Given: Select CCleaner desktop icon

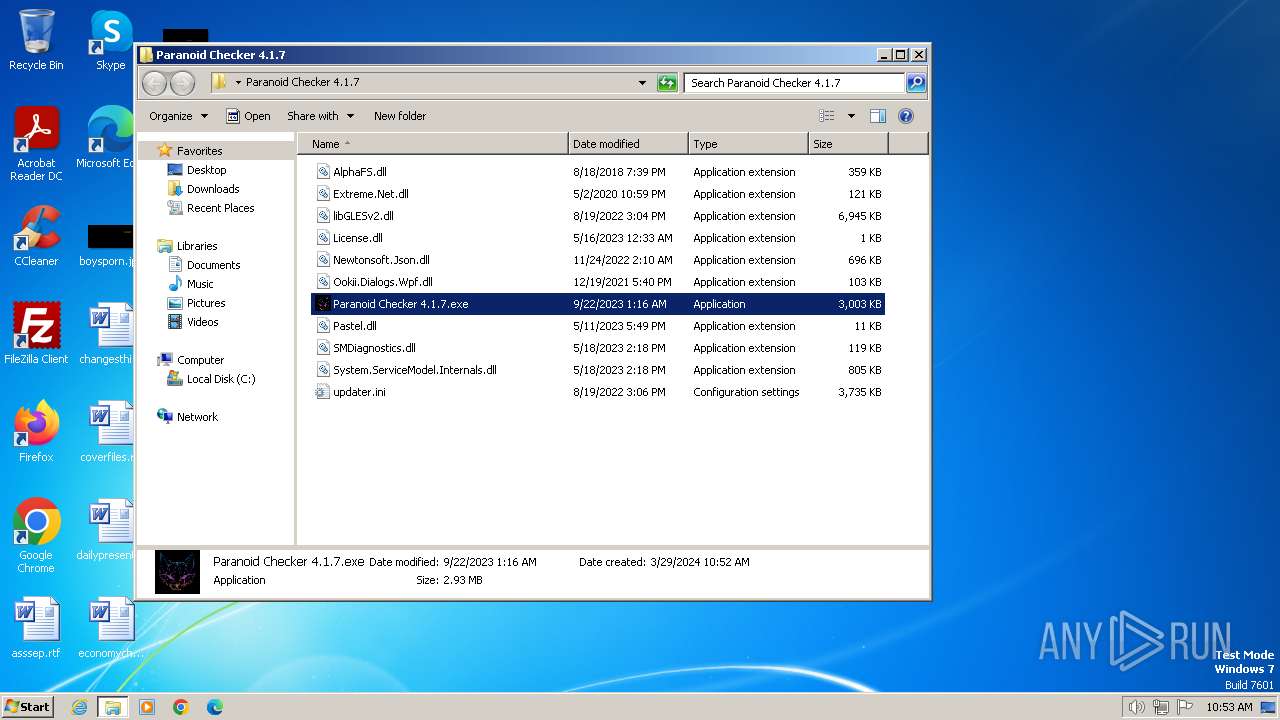Looking at the screenshot, I should click(36, 236).
